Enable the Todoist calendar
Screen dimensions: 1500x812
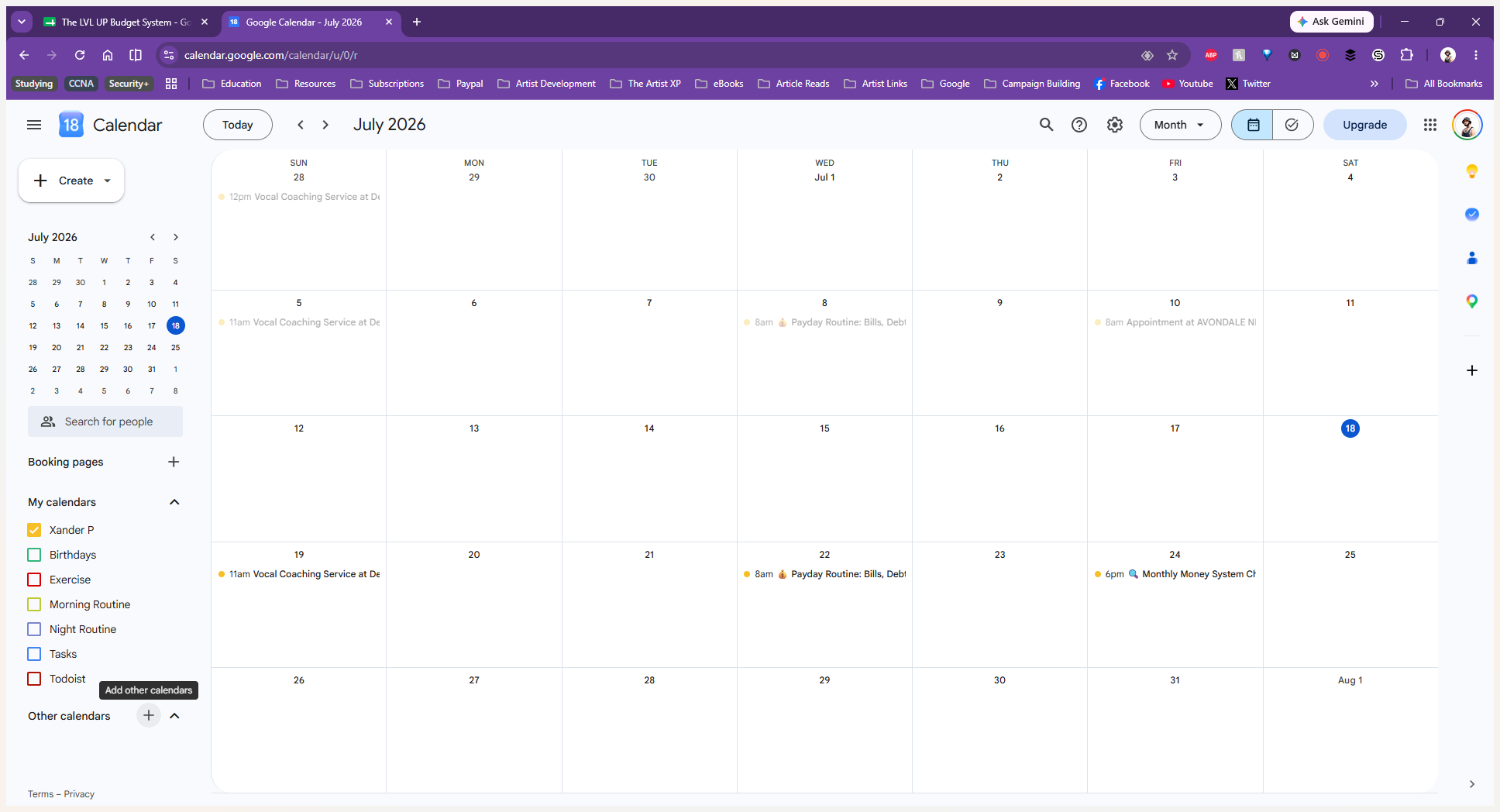point(34,679)
